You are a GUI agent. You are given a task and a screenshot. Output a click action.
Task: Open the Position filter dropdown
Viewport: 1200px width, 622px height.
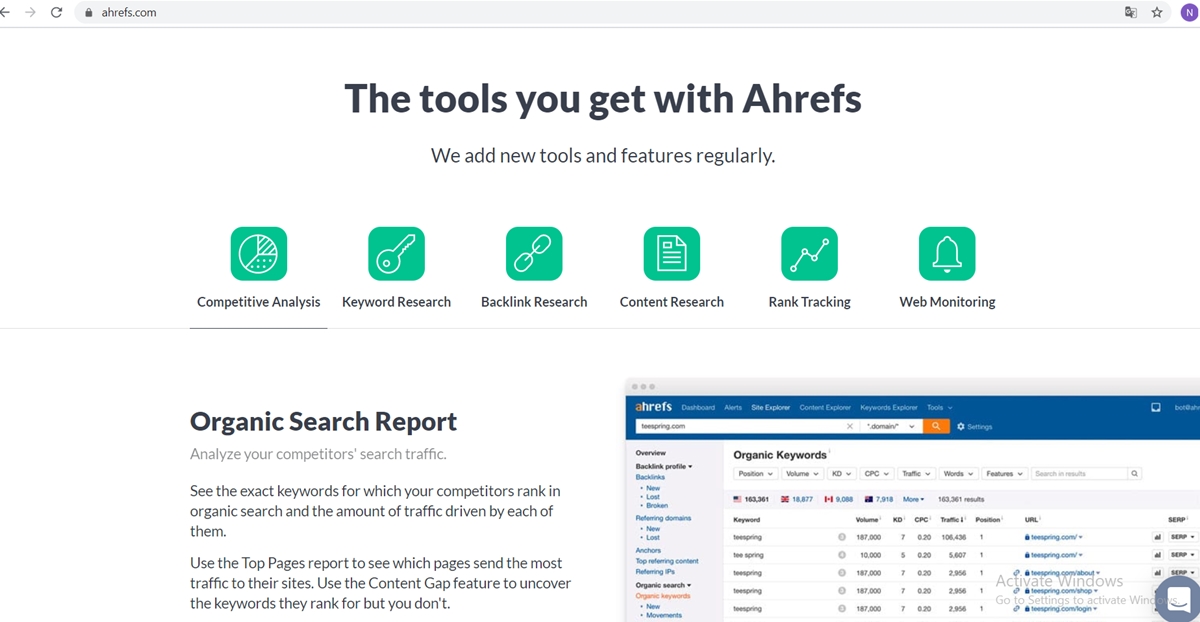pyautogui.click(x=756, y=474)
